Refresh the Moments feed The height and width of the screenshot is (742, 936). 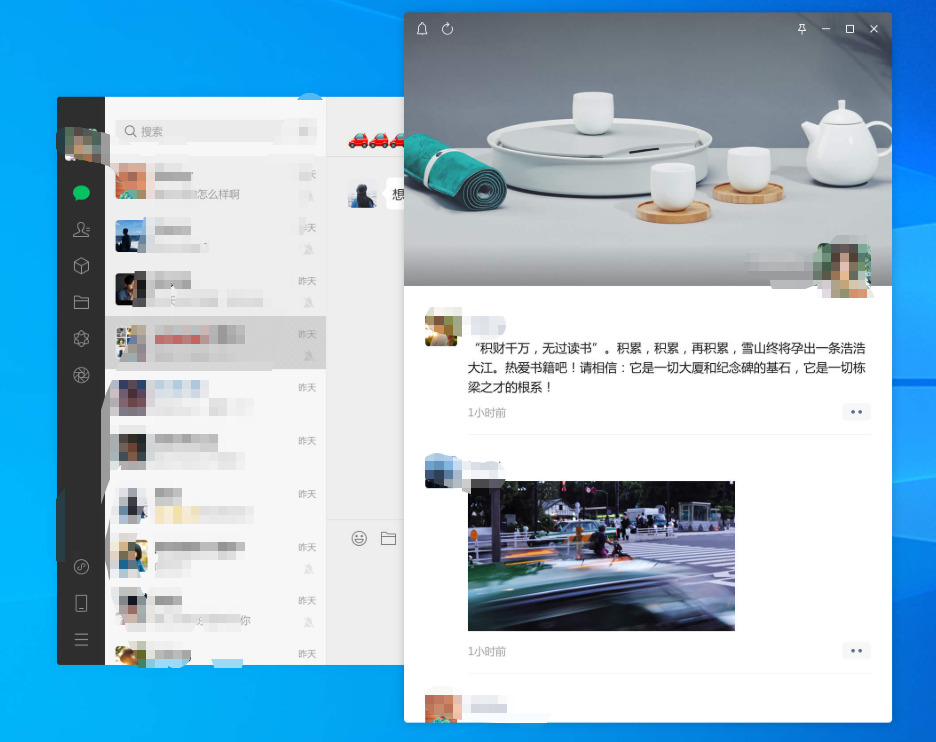click(x=447, y=29)
